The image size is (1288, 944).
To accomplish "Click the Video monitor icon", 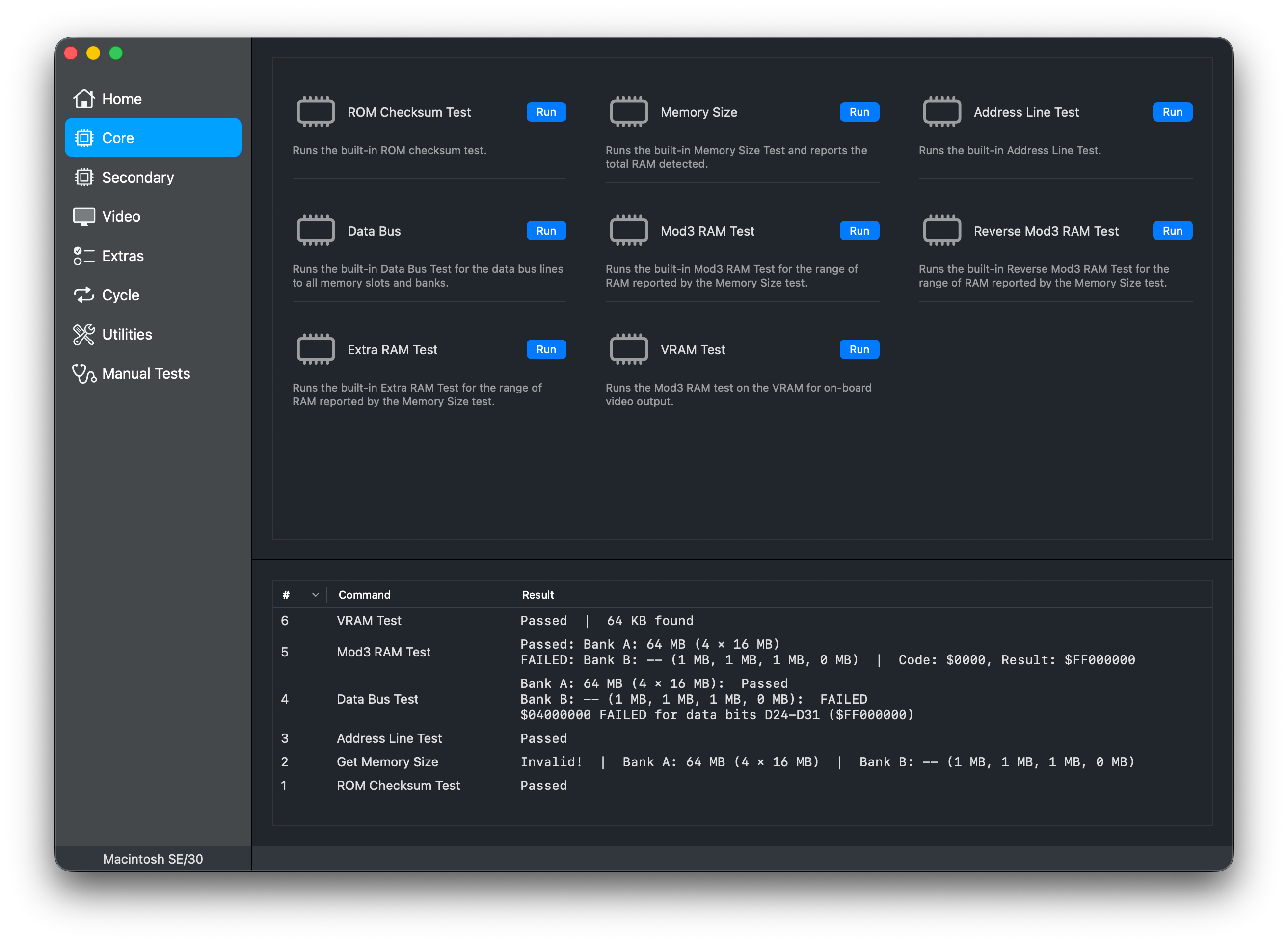I will tap(83, 216).
